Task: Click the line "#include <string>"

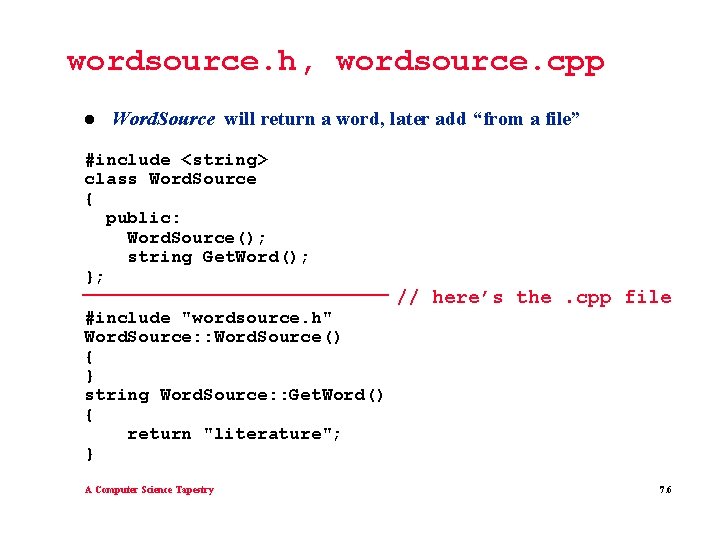Action: coord(176,160)
